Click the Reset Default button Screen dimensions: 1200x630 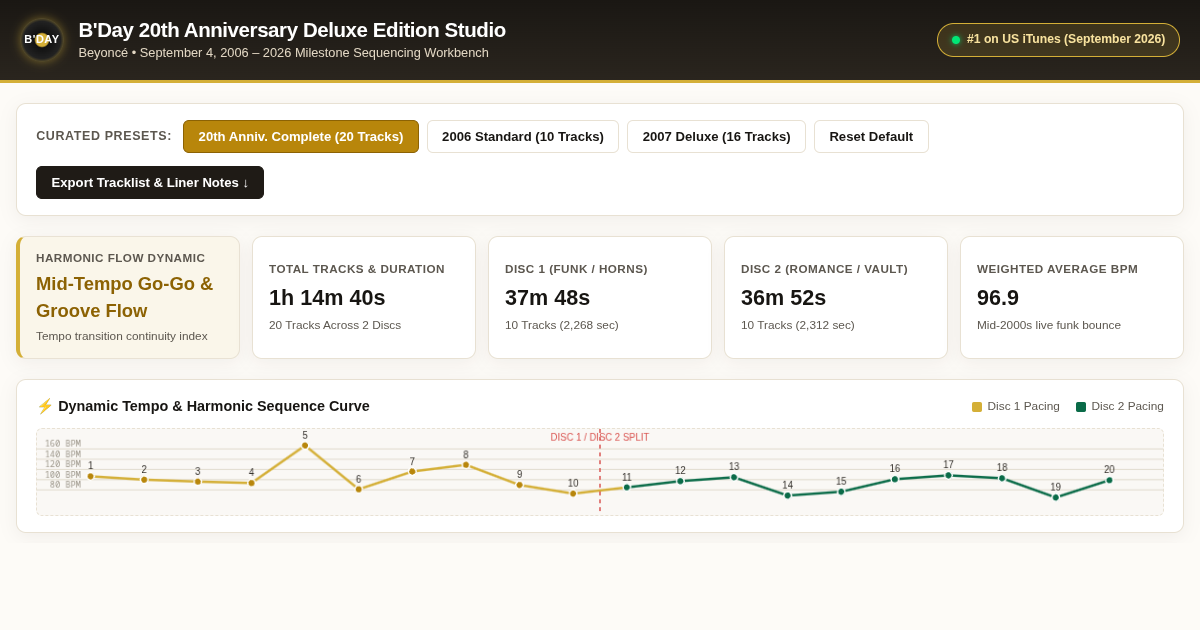[871, 137]
